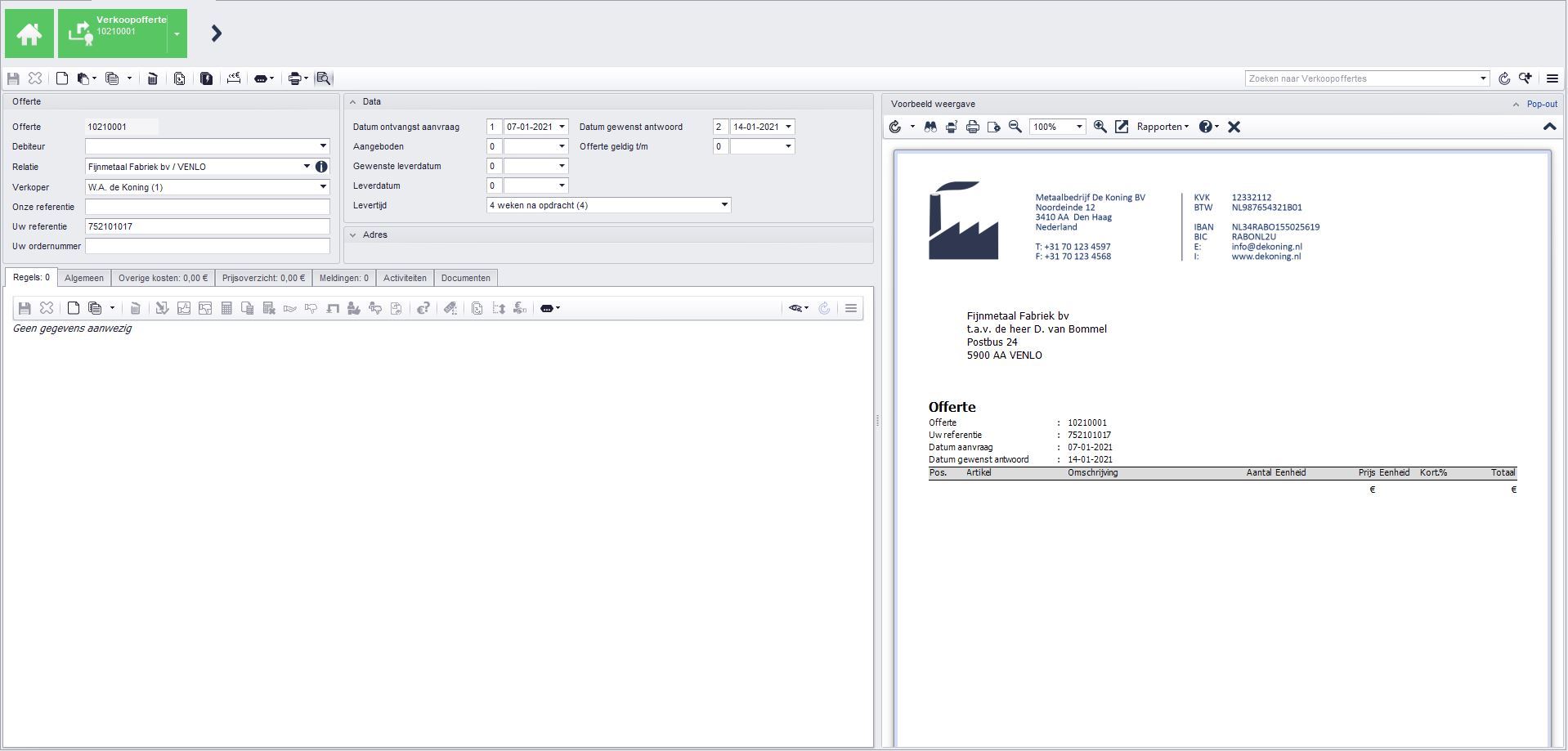Open Pop-out preview link

click(x=1542, y=105)
